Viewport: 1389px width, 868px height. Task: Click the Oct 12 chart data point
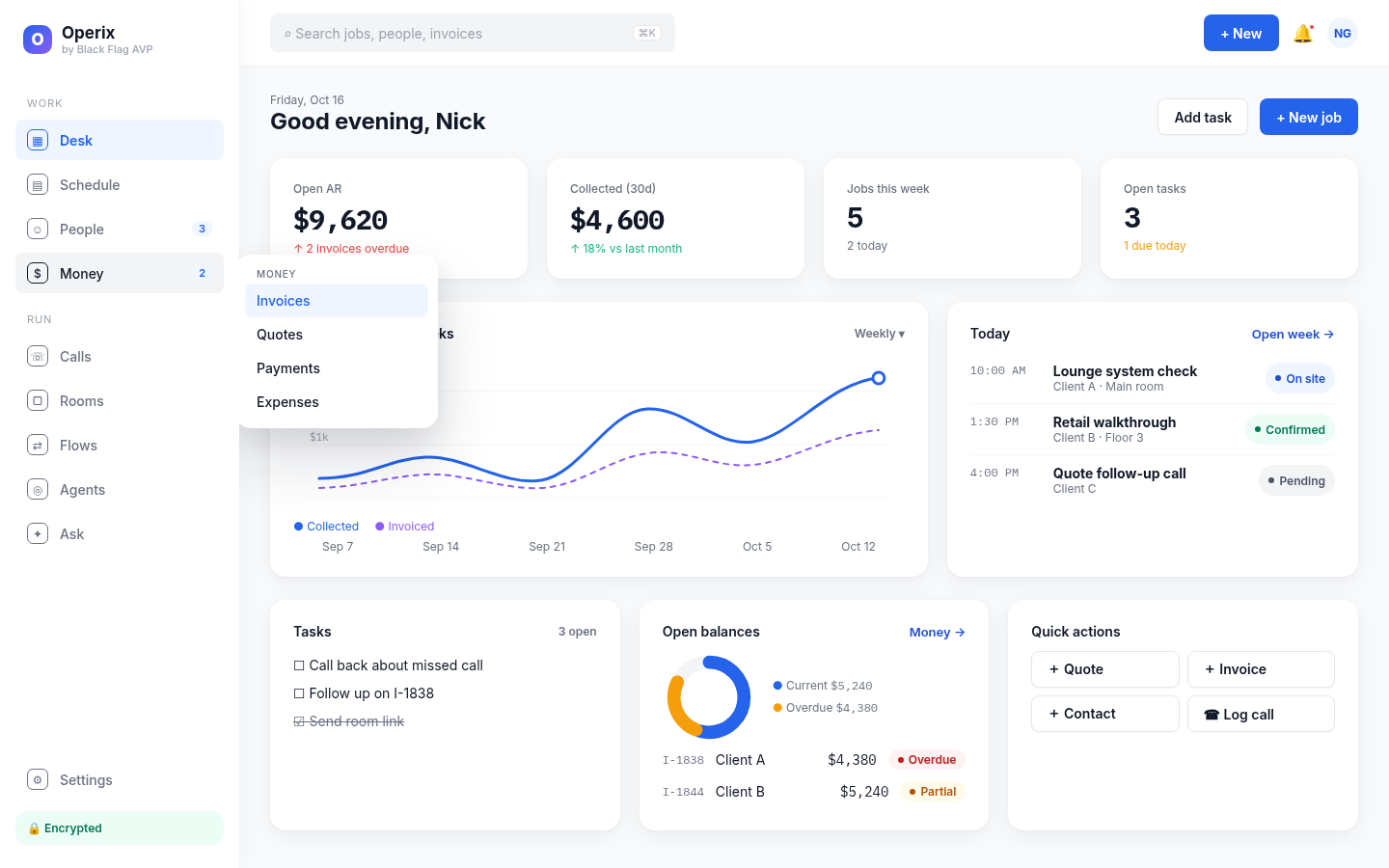coord(879,378)
